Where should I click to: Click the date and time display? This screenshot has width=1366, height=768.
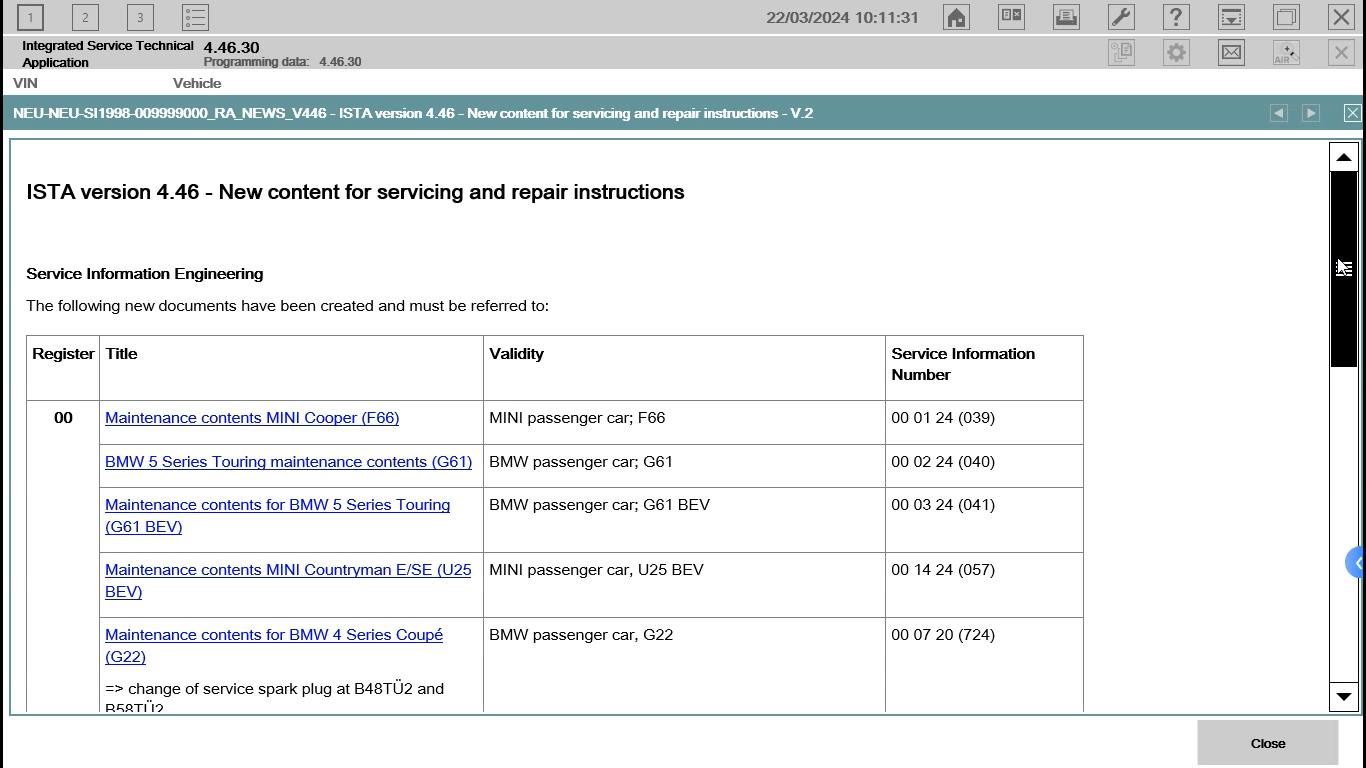[x=842, y=17]
